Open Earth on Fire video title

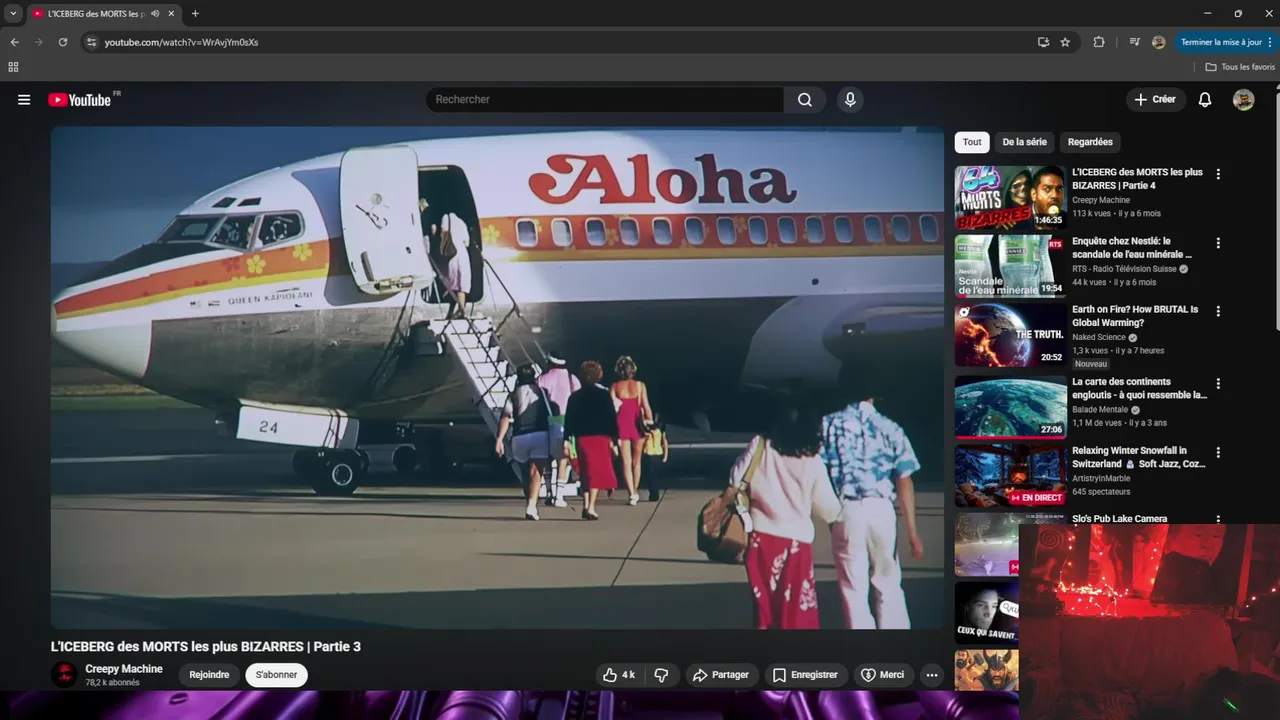tap(1135, 316)
